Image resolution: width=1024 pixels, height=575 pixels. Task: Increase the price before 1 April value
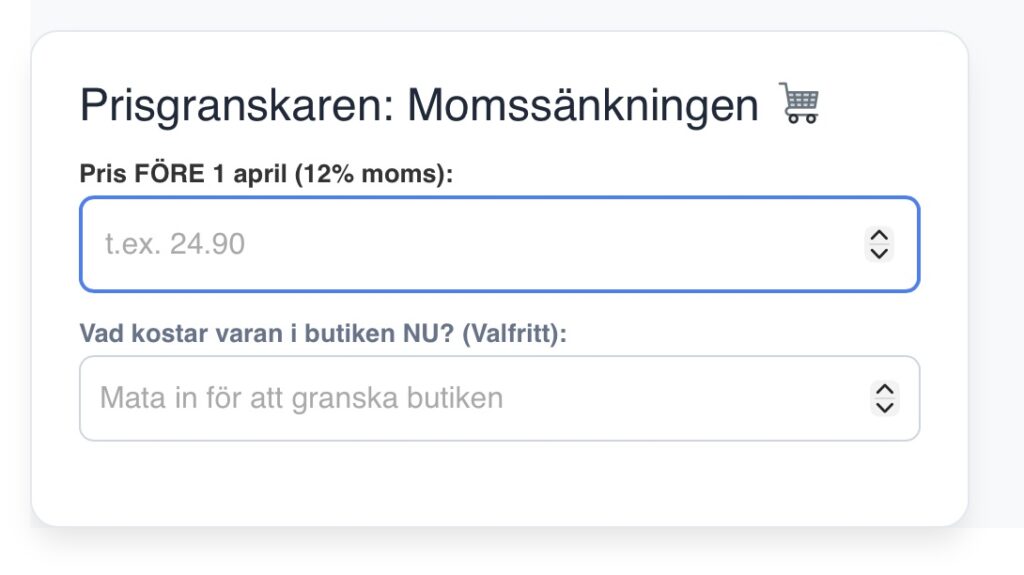click(879, 236)
